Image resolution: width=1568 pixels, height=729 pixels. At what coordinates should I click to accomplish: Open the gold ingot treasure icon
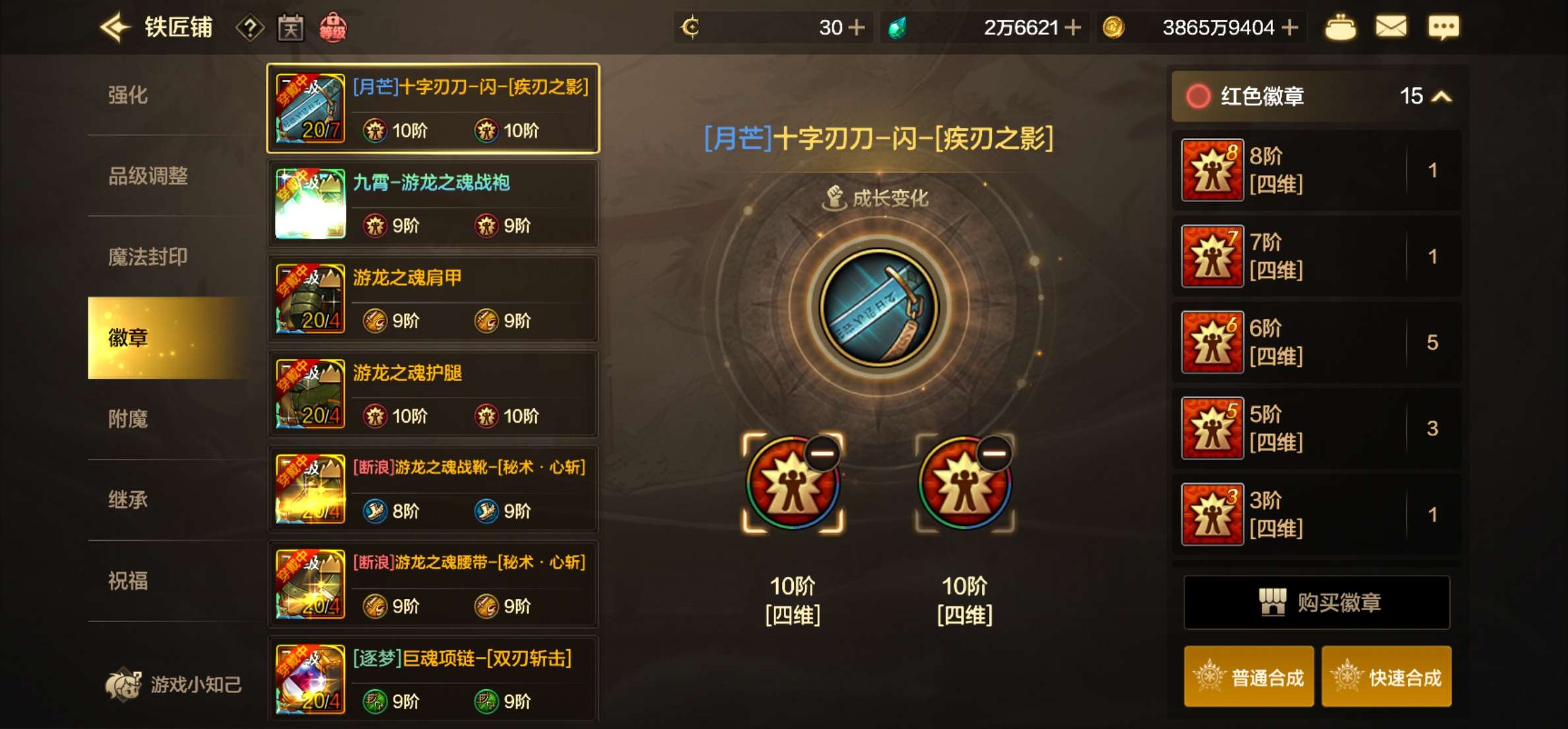click(1340, 28)
